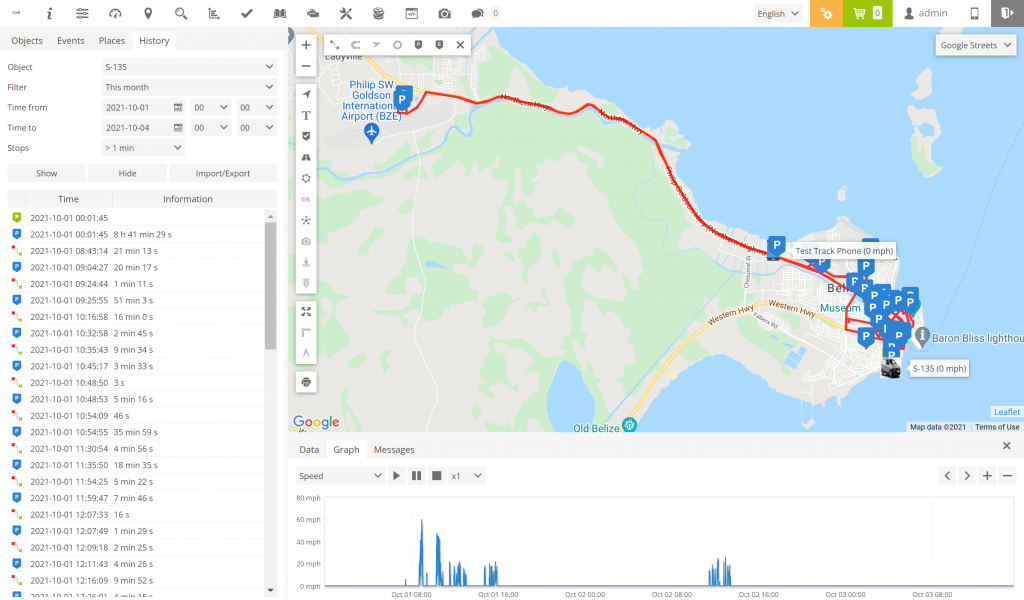This screenshot has width=1024, height=600.
Task: Click the map pin icon in top bar
Action: point(148,13)
